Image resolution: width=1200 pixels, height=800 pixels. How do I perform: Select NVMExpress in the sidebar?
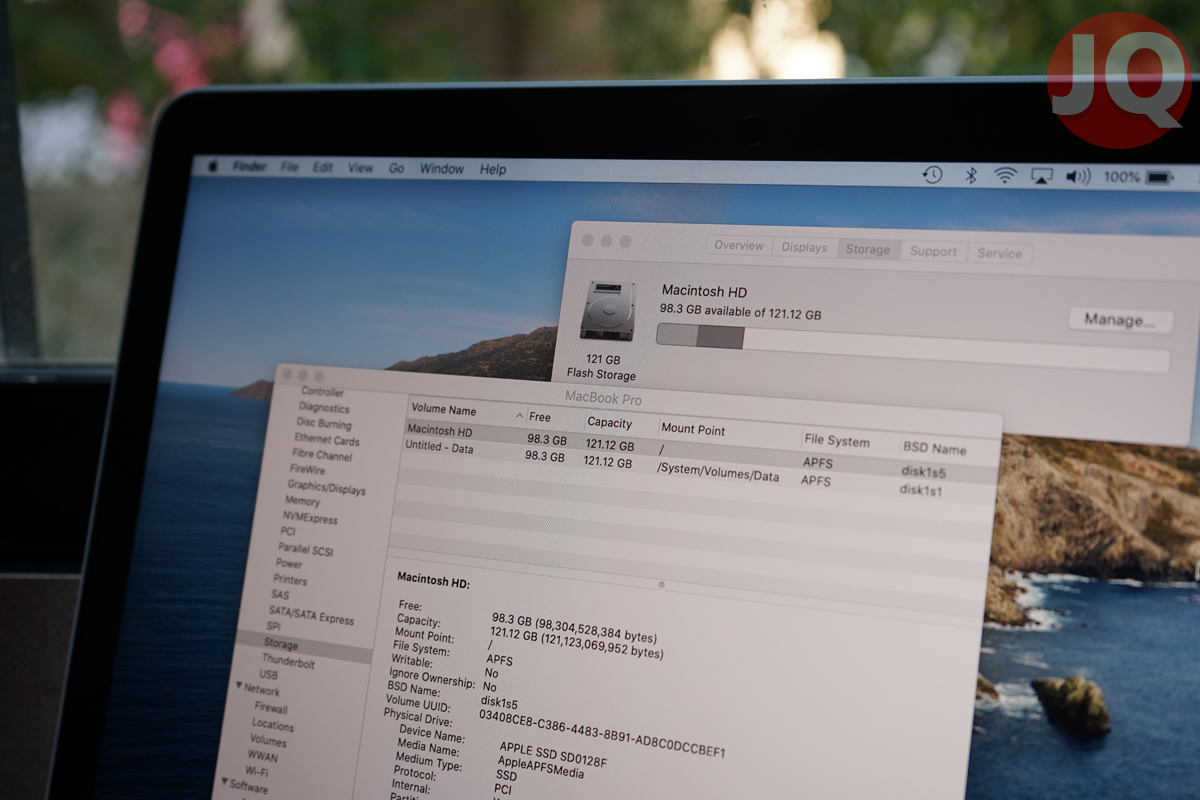coord(311,518)
